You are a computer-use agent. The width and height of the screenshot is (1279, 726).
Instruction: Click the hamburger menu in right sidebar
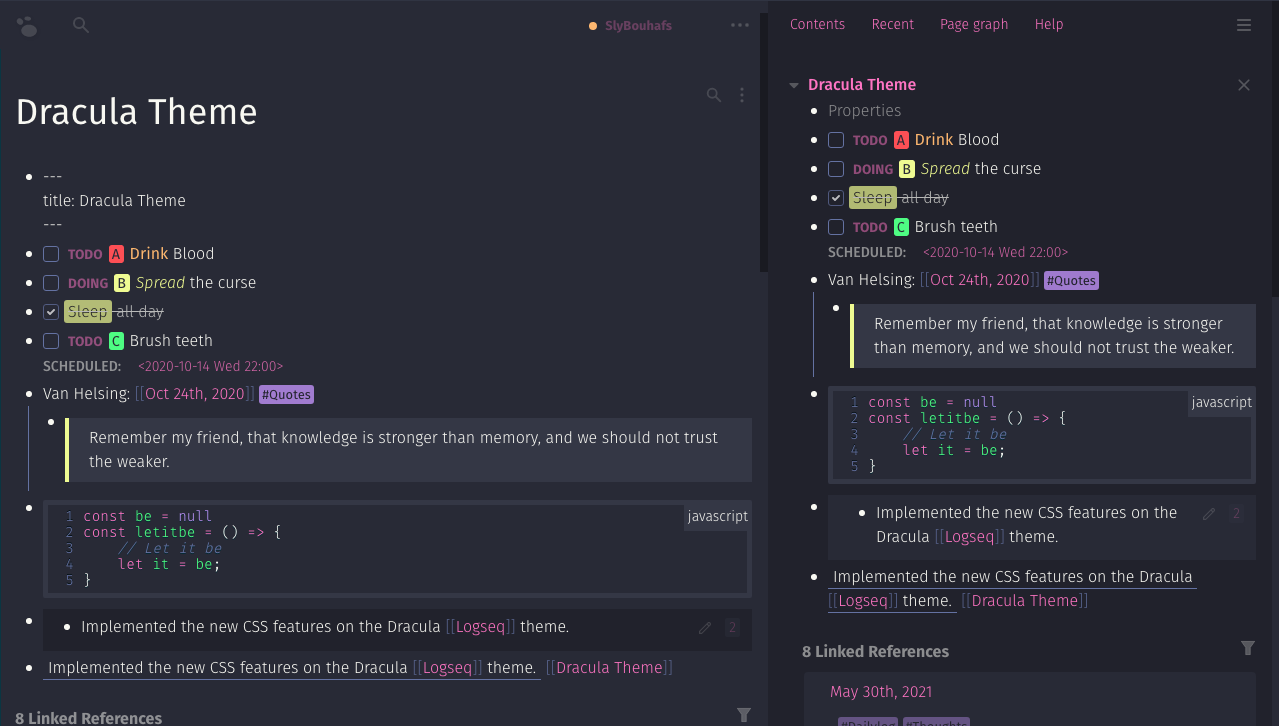click(1244, 25)
